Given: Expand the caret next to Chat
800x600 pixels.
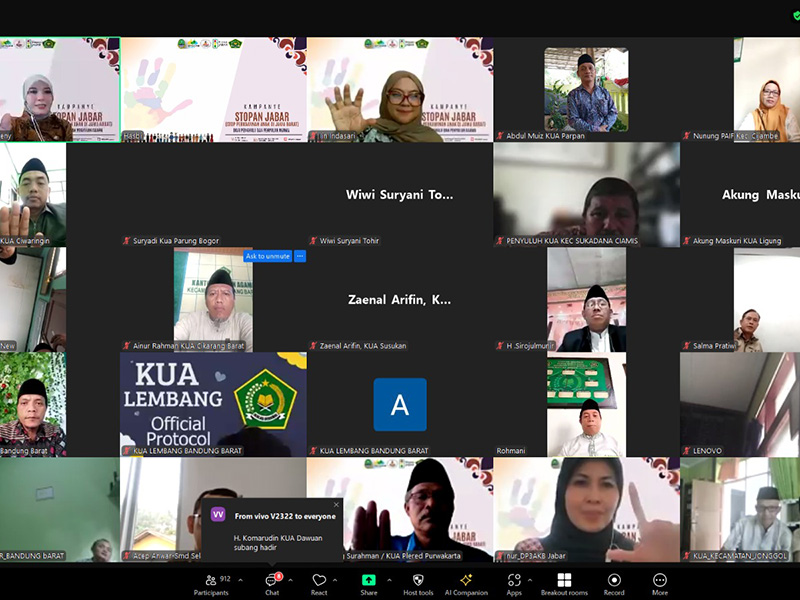Looking at the screenshot, I should [x=290, y=579].
